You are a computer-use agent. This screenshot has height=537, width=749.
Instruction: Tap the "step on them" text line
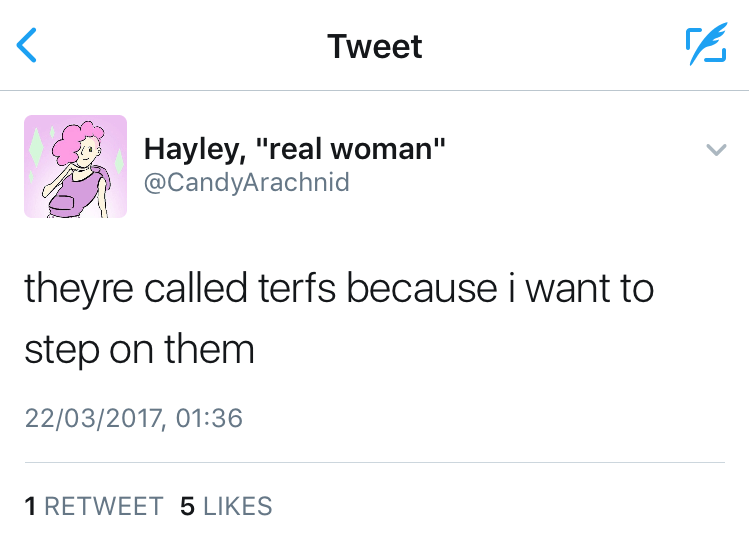pyautogui.click(x=139, y=350)
